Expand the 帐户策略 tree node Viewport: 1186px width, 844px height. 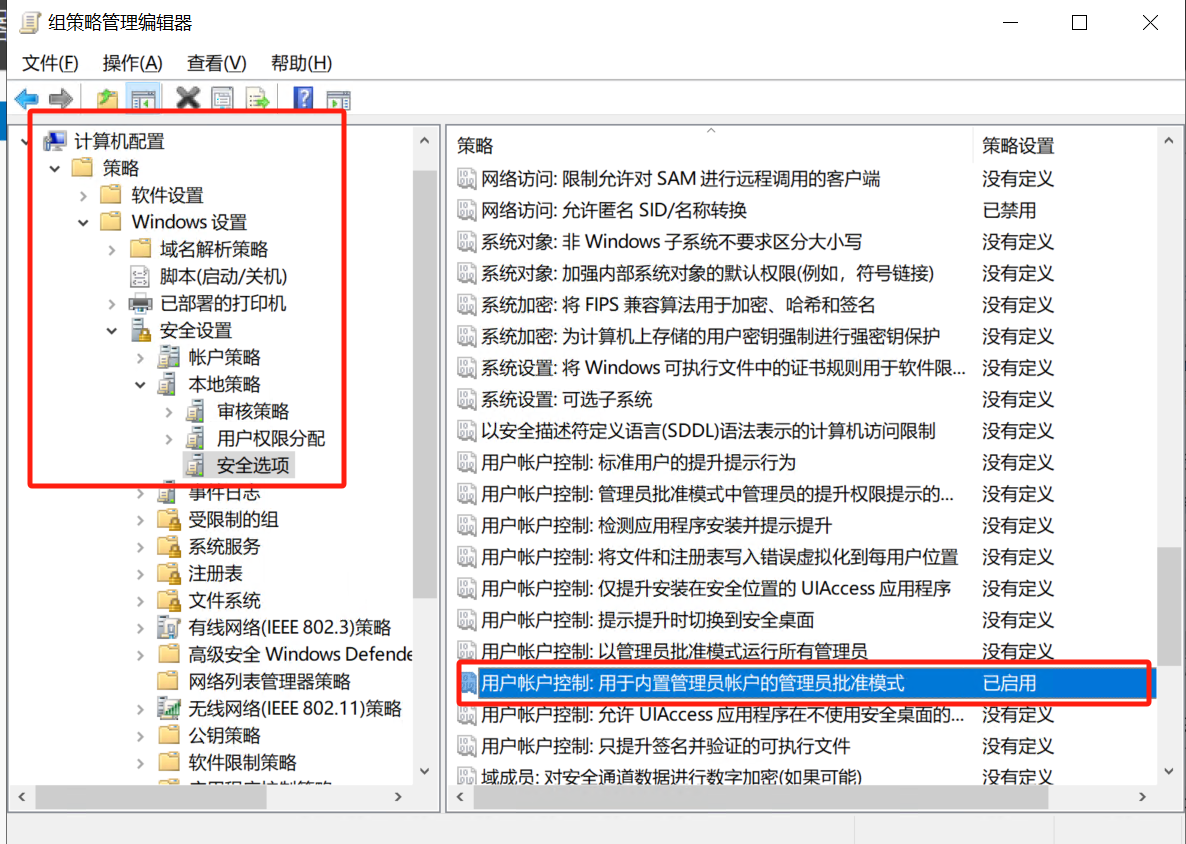tap(141, 358)
